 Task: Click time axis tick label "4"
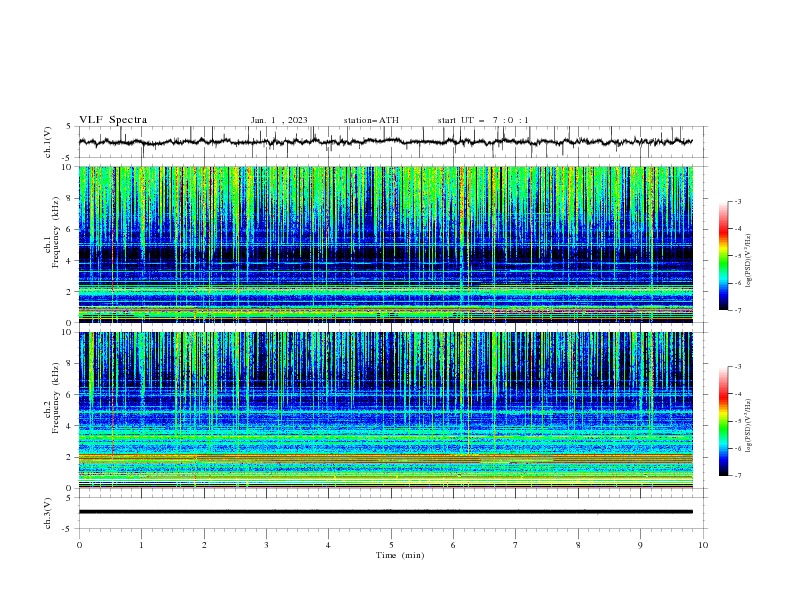328,545
